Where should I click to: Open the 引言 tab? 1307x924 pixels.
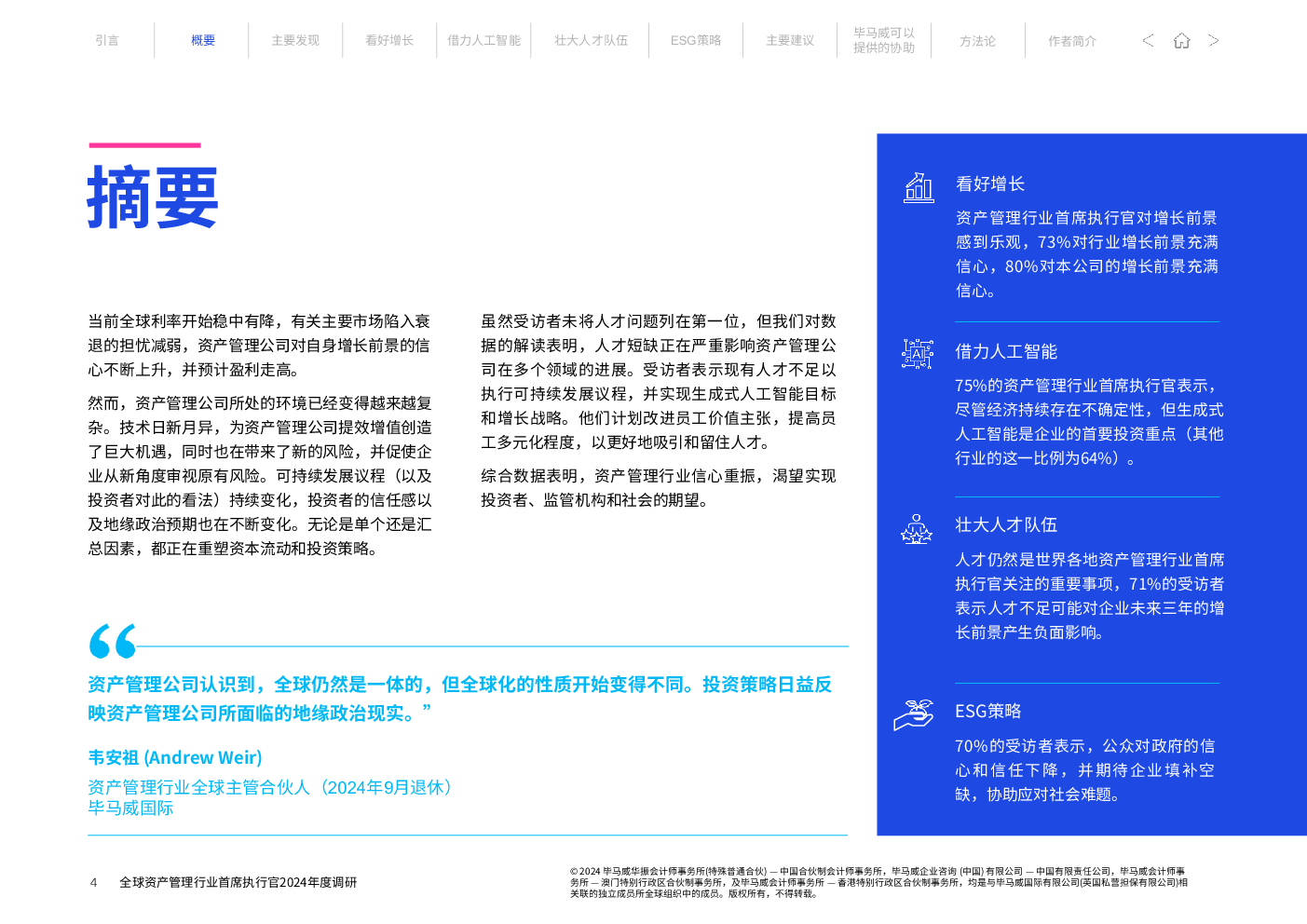point(107,41)
